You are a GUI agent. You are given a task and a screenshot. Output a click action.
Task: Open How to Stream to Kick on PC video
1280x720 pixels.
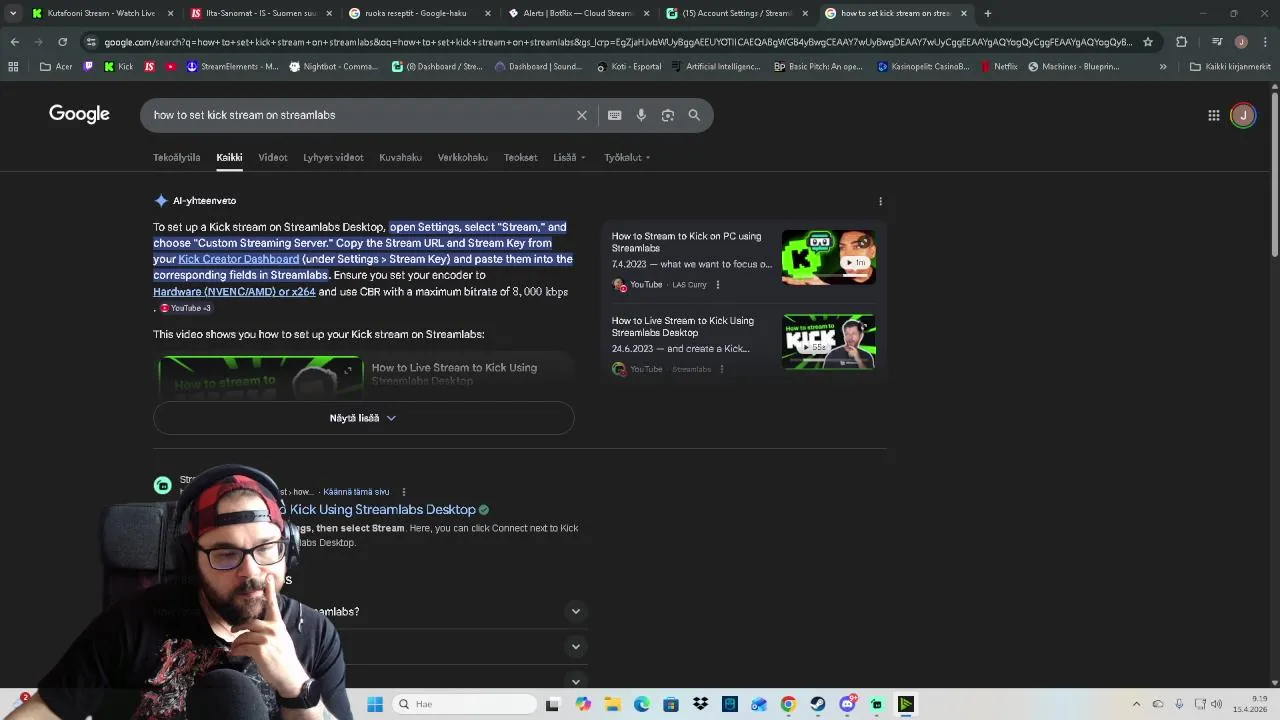pyautogui.click(x=686, y=242)
